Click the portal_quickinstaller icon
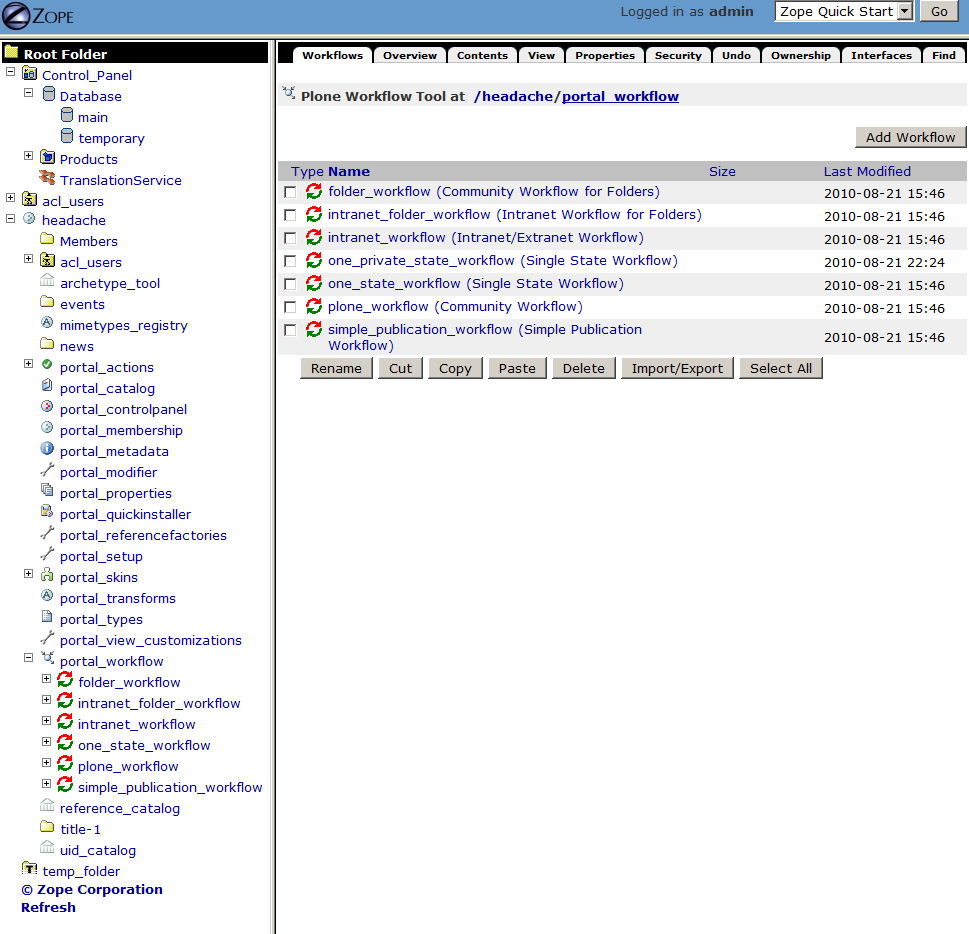The width and height of the screenshot is (969, 934). coord(47,511)
